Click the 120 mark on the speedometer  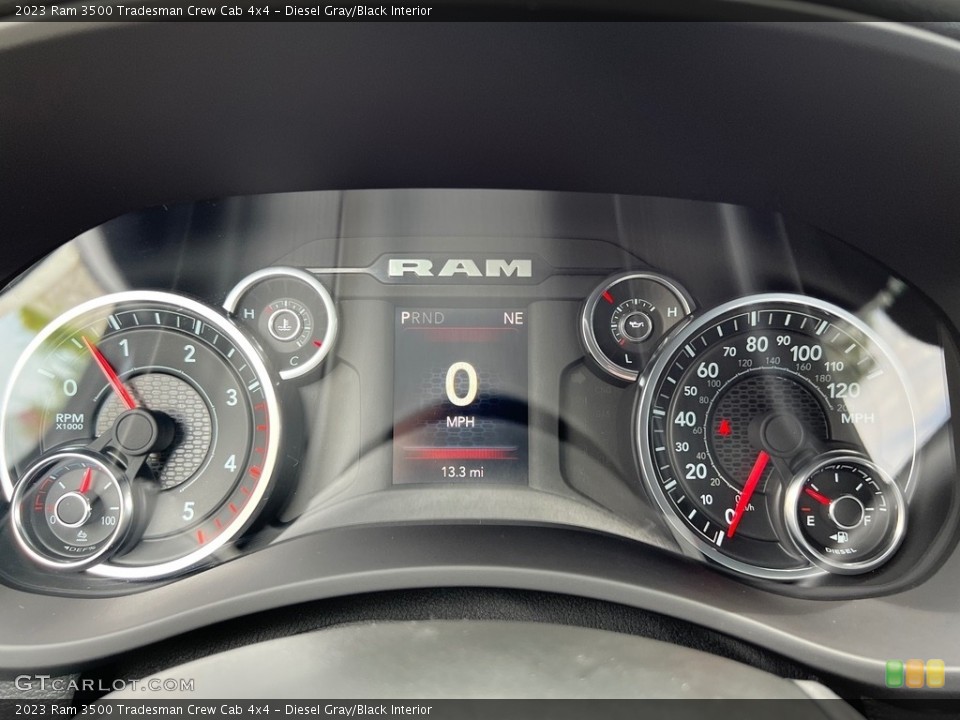click(843, 390)
